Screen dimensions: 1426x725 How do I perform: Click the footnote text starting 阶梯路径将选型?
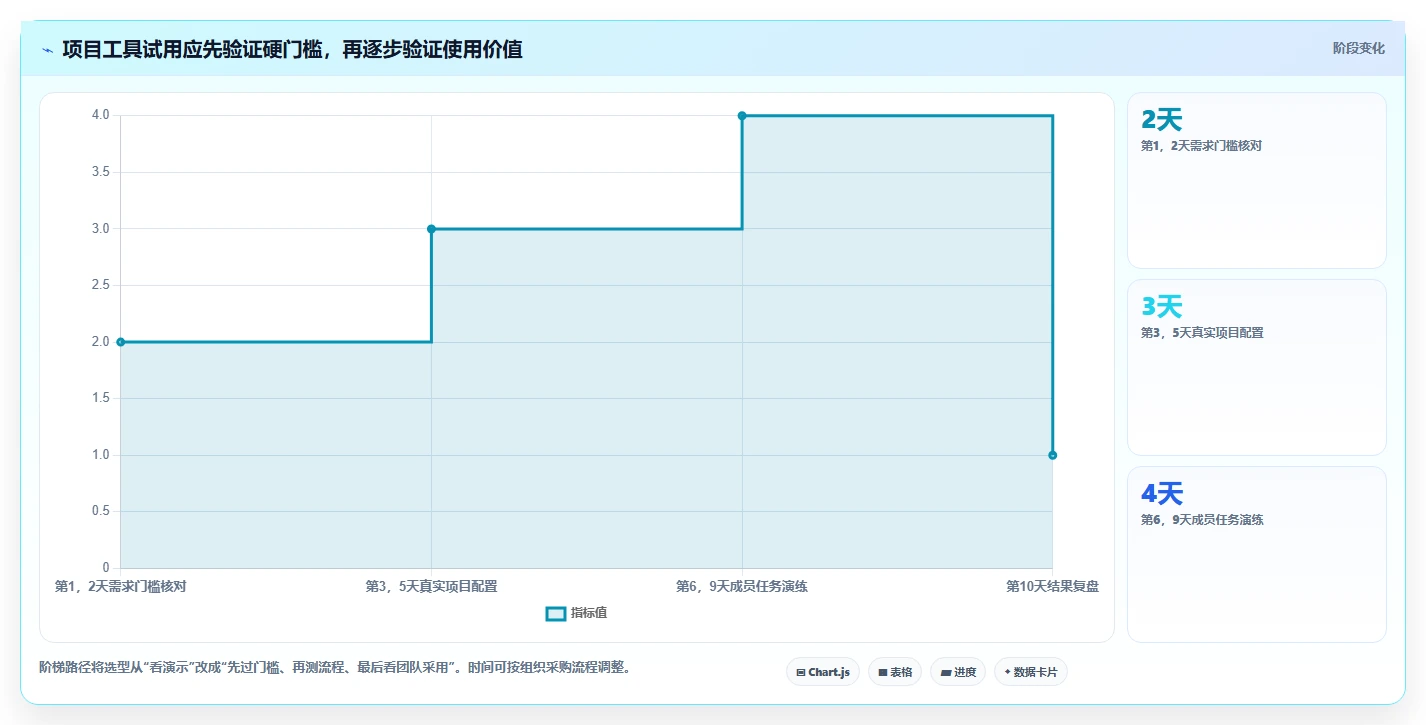[335, 667]
